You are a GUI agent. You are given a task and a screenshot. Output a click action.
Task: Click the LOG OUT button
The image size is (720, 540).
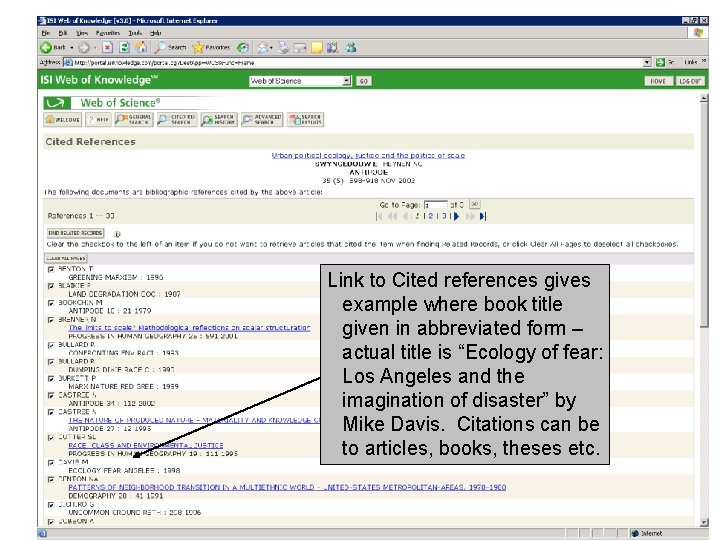690,81
